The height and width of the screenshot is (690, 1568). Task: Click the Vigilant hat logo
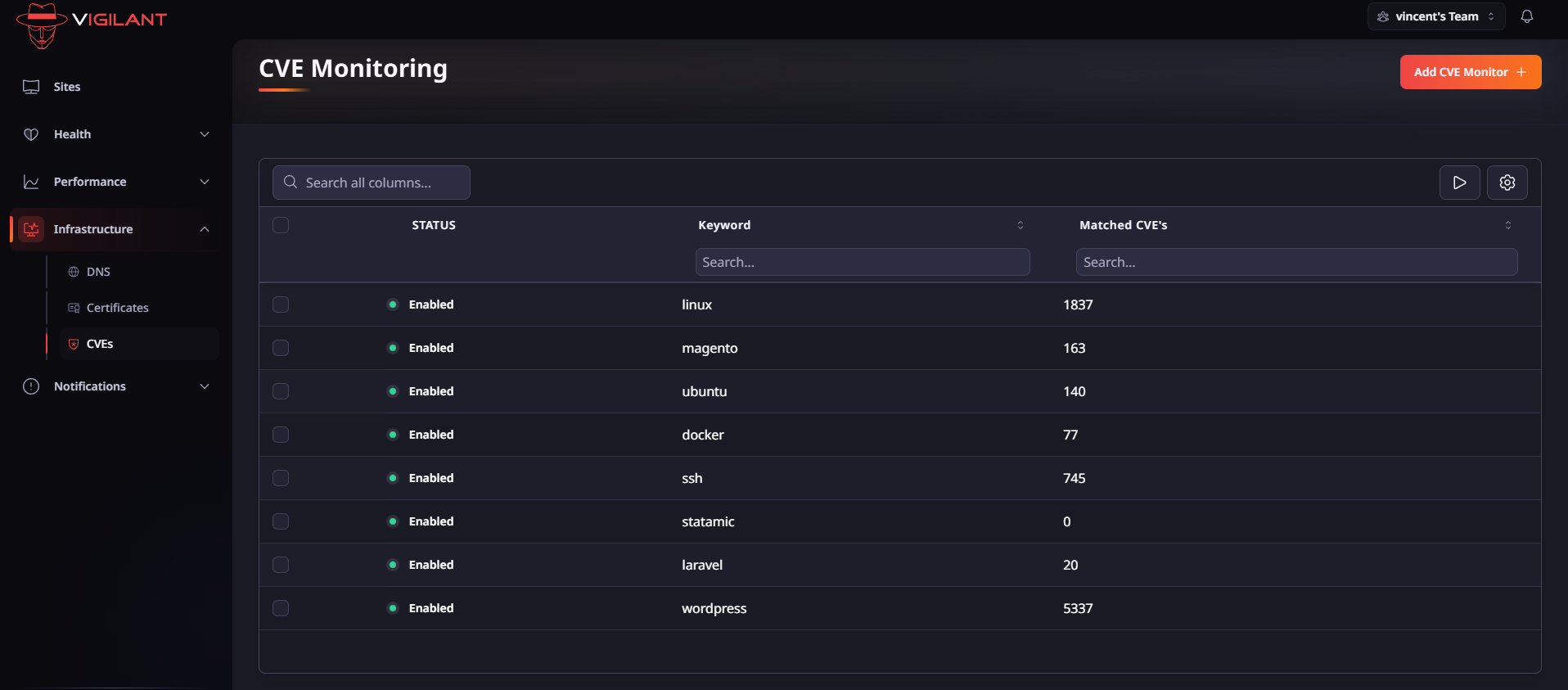point(42,25)
